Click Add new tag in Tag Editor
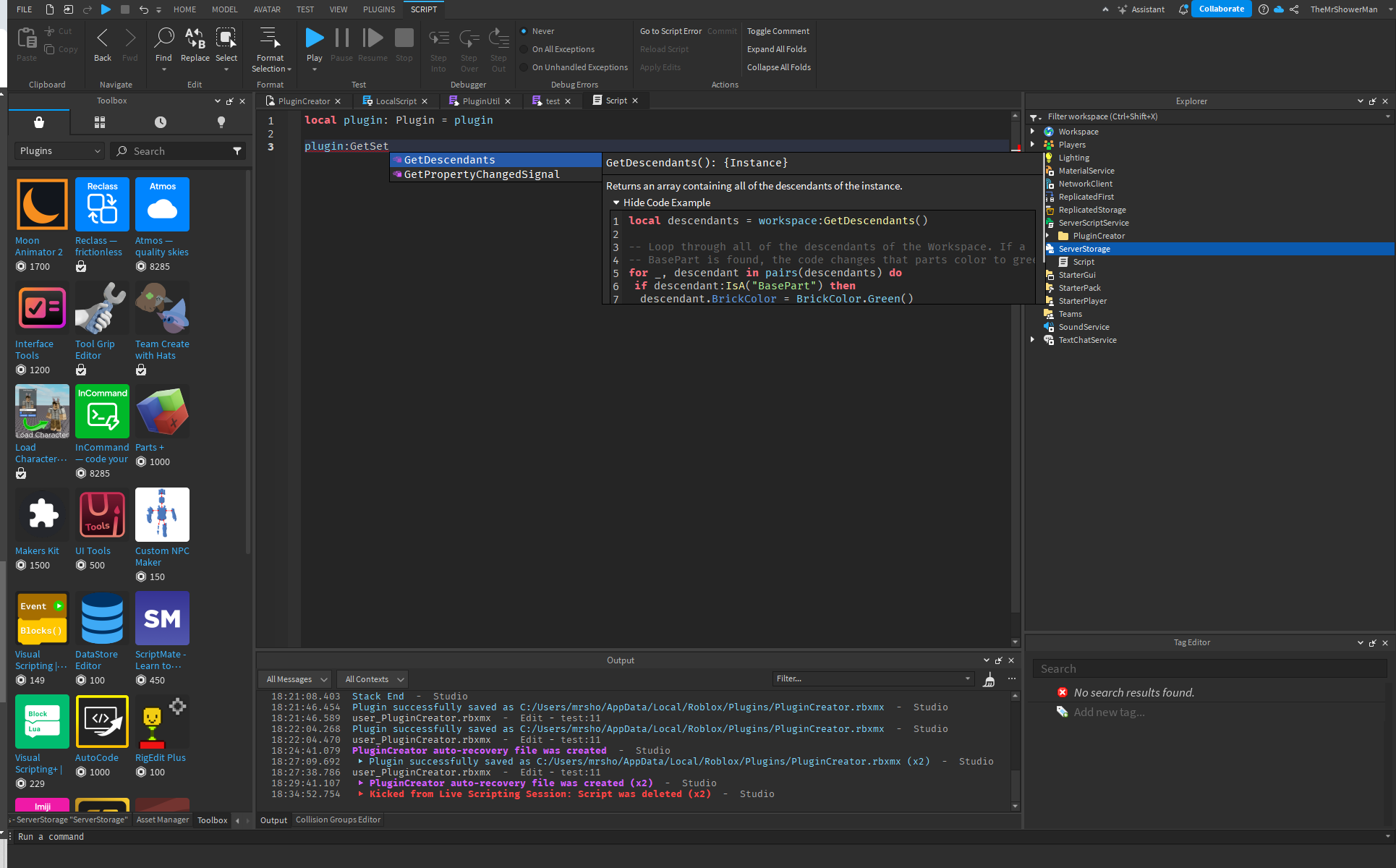This screenshot has height=868, width=1396. tap(1109, 712)
